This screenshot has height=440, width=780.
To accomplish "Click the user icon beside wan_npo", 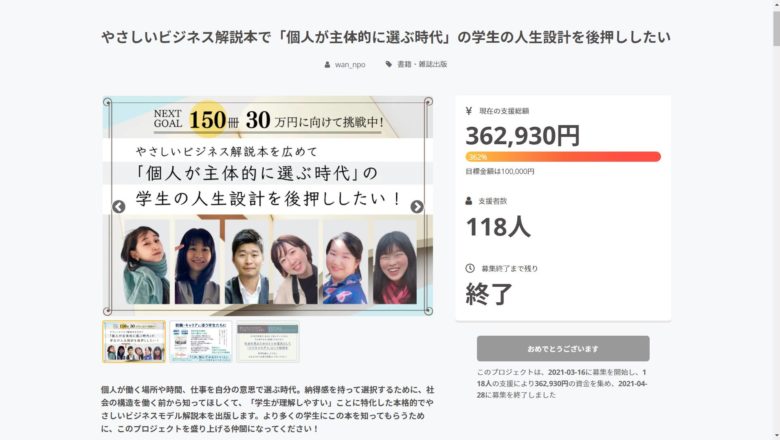I will pyautogui.click(x=327, y=65).
